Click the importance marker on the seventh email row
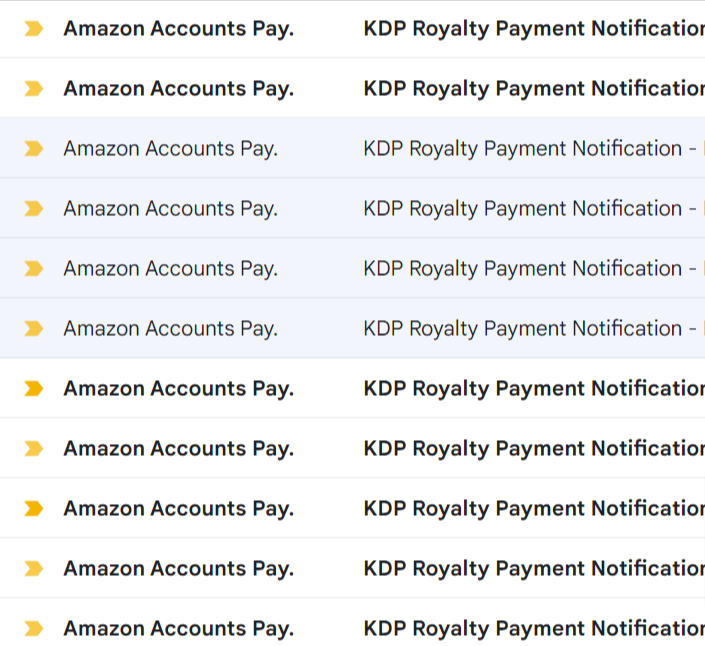This screenshot has height=646, width=705. (x=34, y=389)
